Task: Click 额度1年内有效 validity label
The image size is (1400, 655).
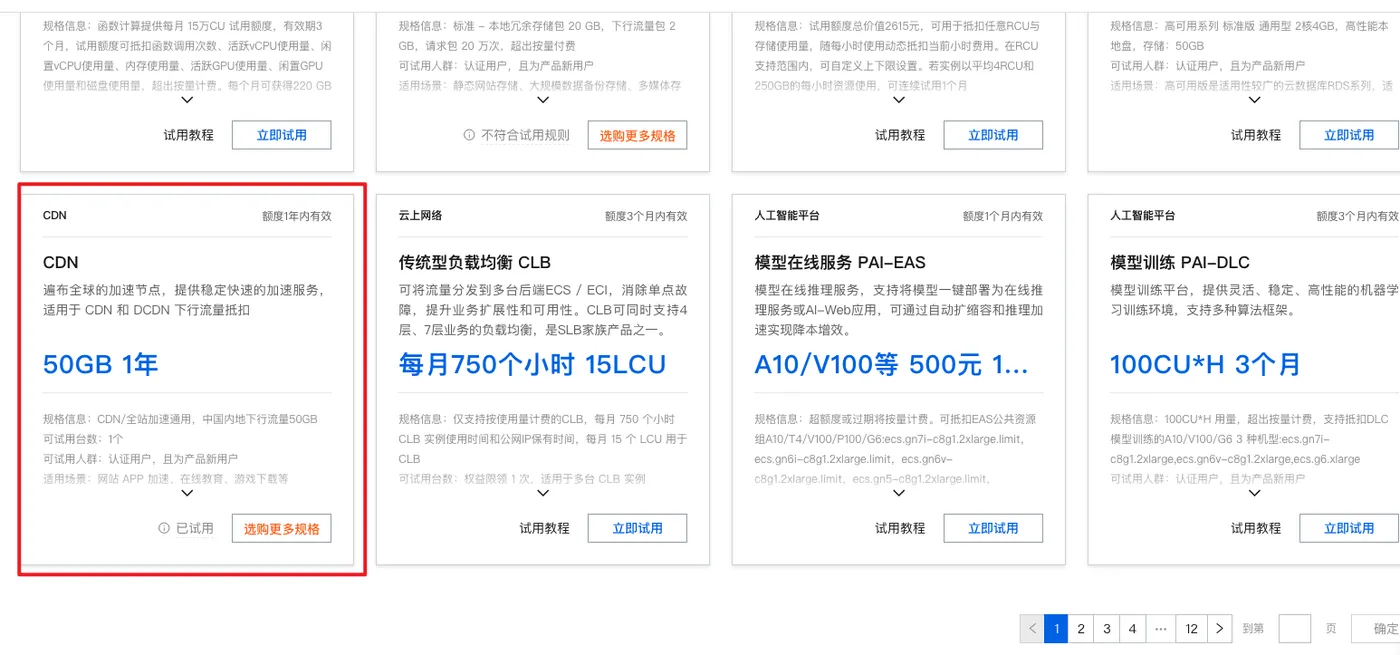Action: tap(296, 216)
